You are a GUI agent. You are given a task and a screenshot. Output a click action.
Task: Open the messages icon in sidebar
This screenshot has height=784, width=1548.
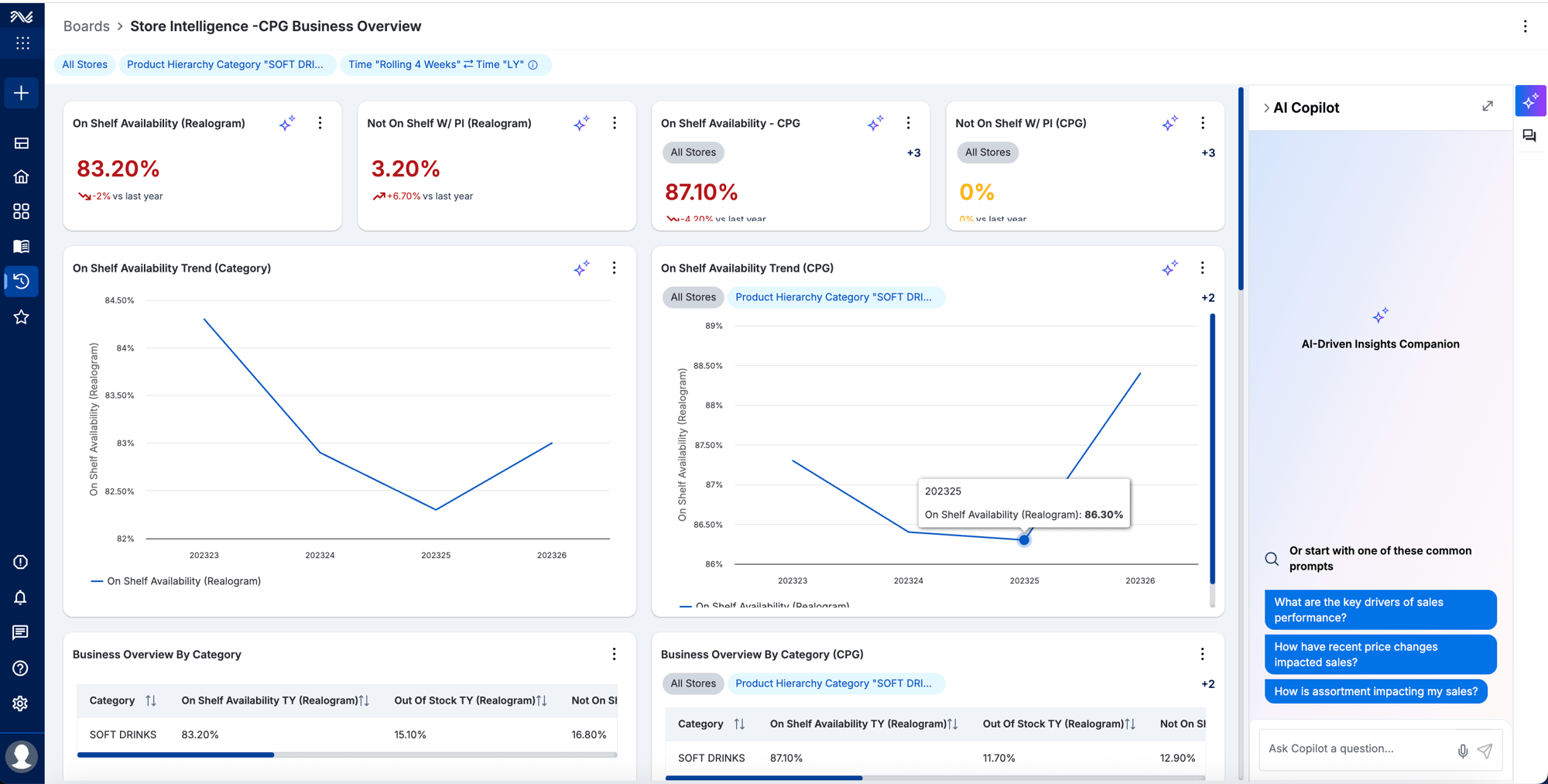click(21, 632)
